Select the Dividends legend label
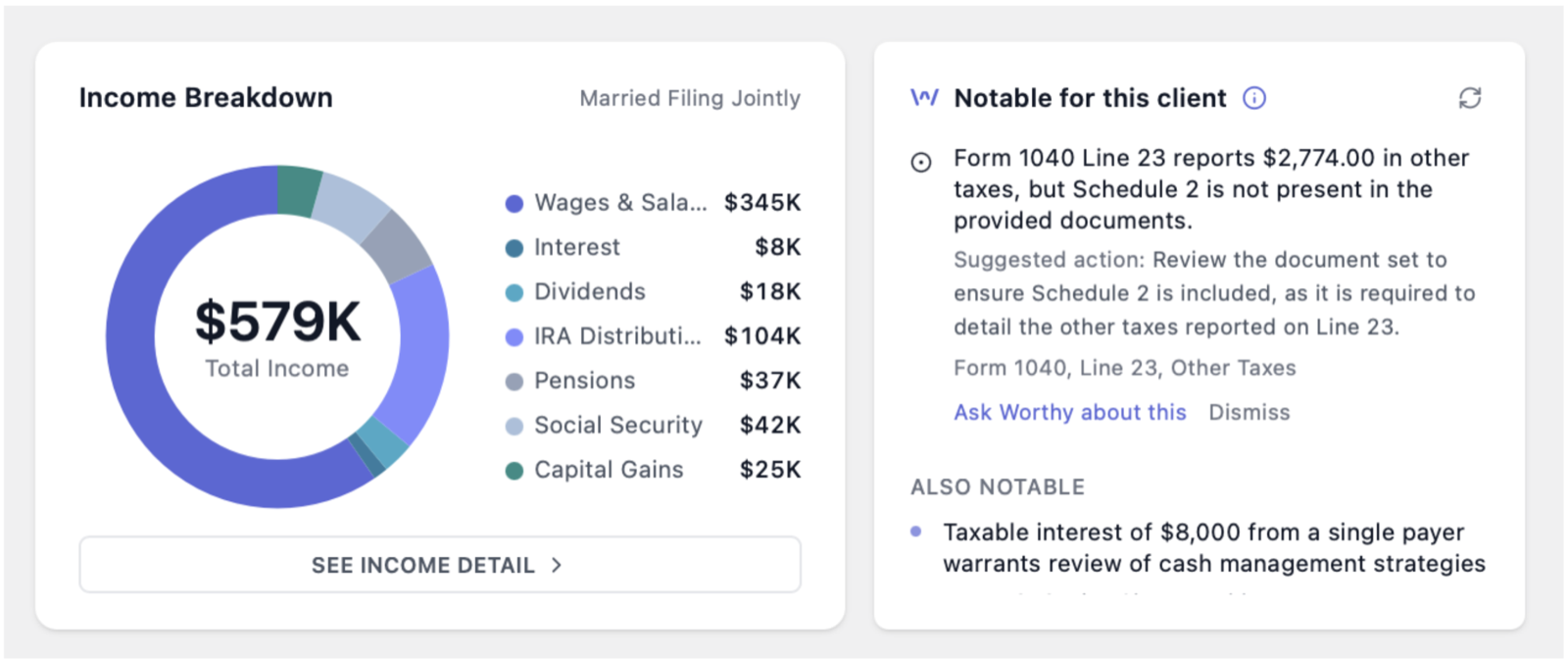 [590, 291]
